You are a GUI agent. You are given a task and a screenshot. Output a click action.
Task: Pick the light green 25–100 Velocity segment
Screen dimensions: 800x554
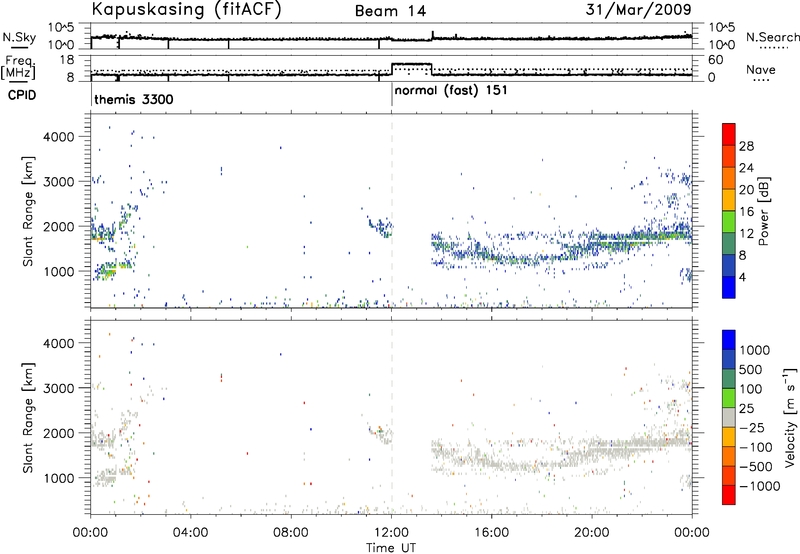(x=729, y=397)
